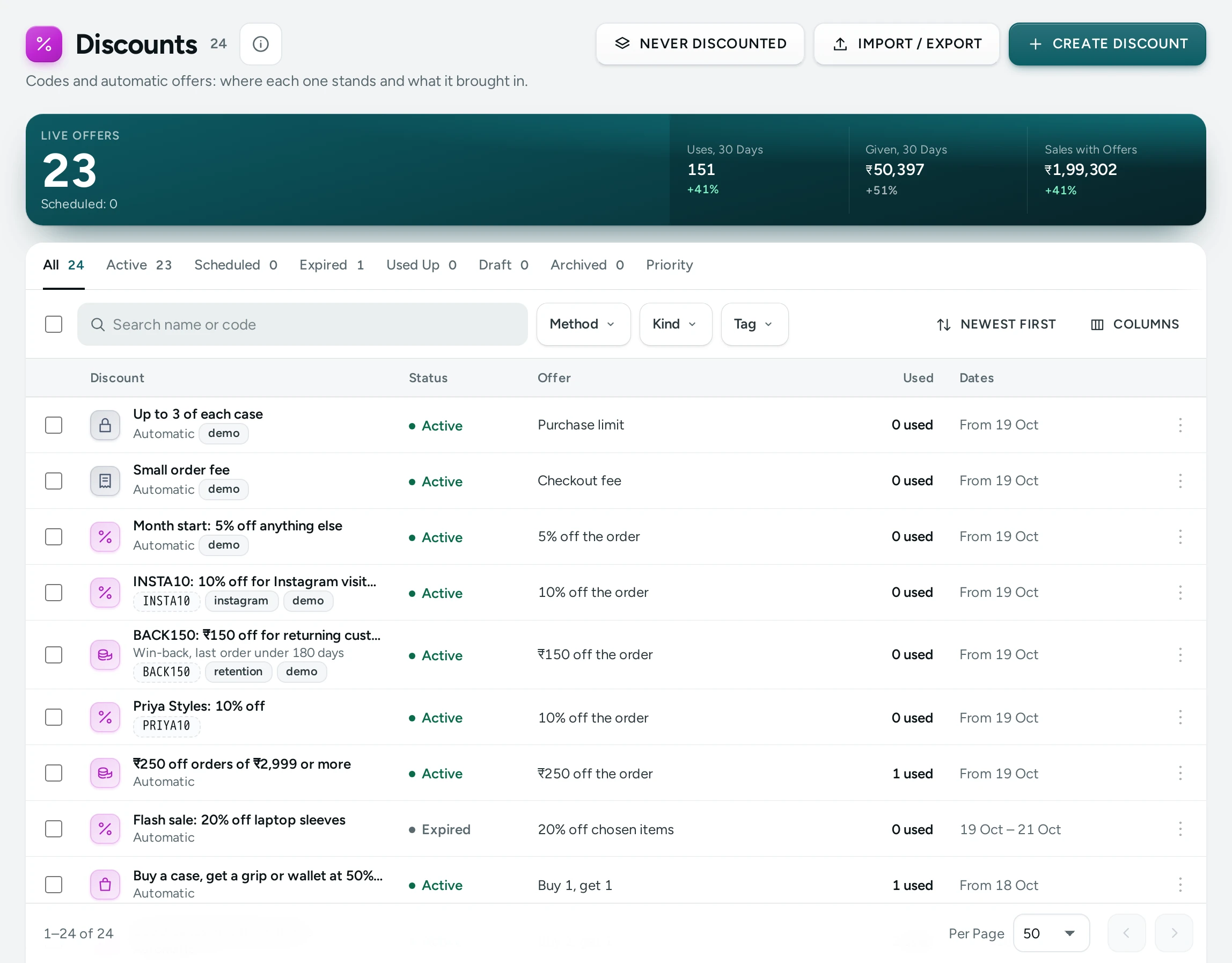The width and height of the screenshot is (1232, 963).
Task: Open three-dot menu for Month start 5% off row
Action: pos(1180,537)
